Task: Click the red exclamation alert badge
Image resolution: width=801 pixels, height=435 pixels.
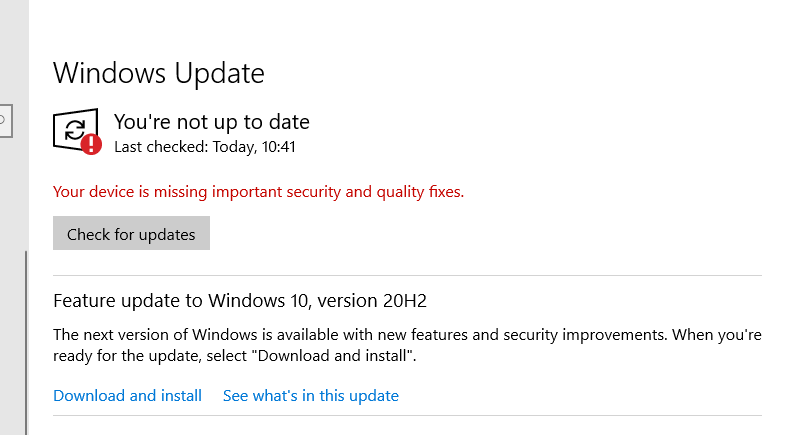Action: [x=91, y=144]
